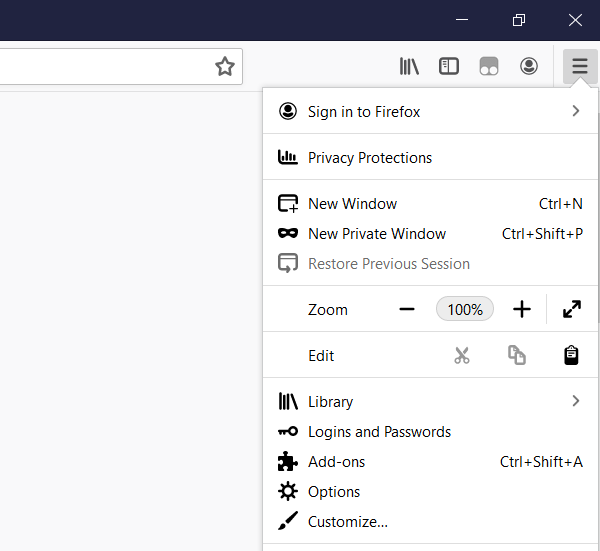Open Firefox Account from the toolbar avatar
This screenshot has height=551, width=600.
pyautogui.click(x=529, y=66)
